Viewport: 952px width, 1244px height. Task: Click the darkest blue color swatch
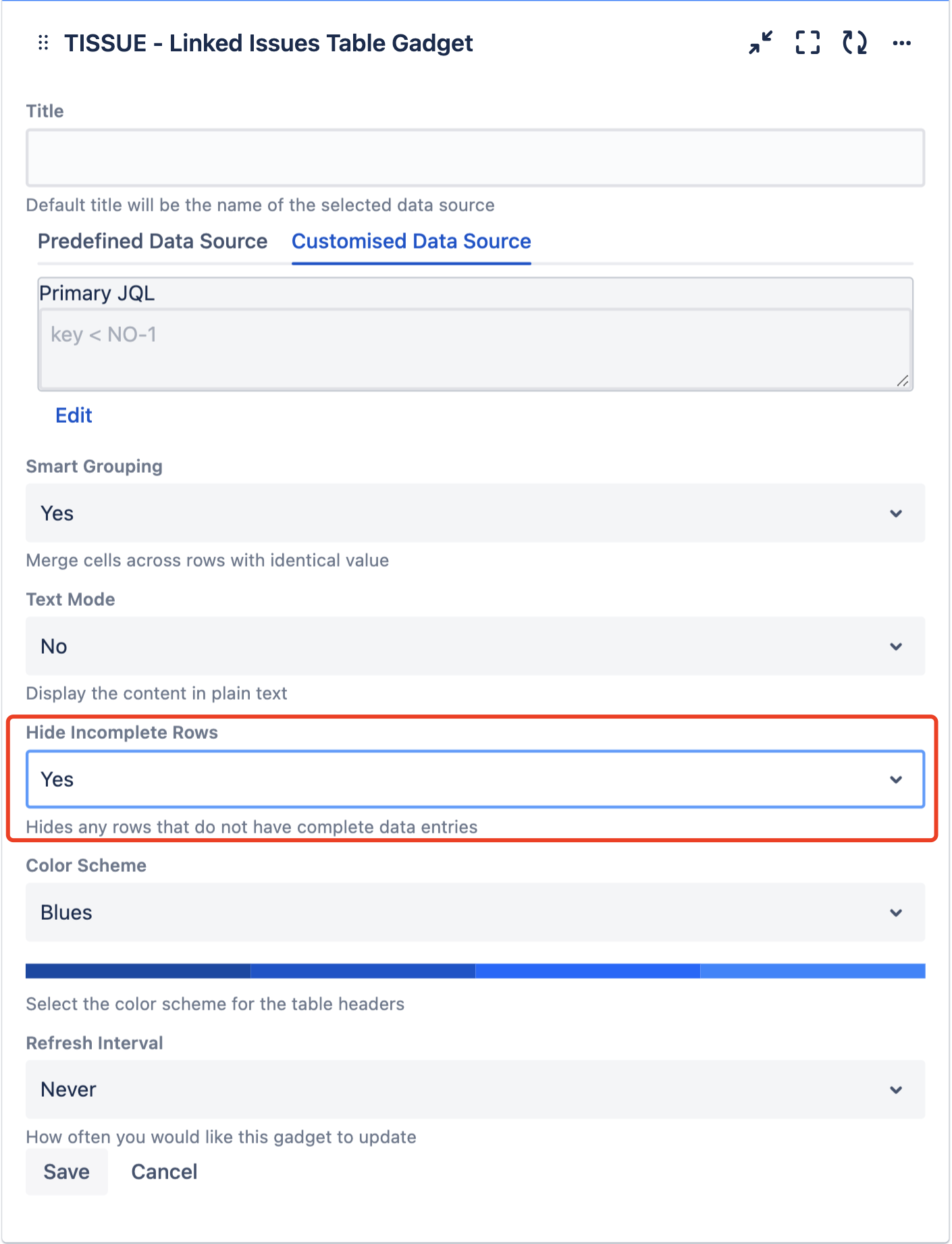pos(138,971)
